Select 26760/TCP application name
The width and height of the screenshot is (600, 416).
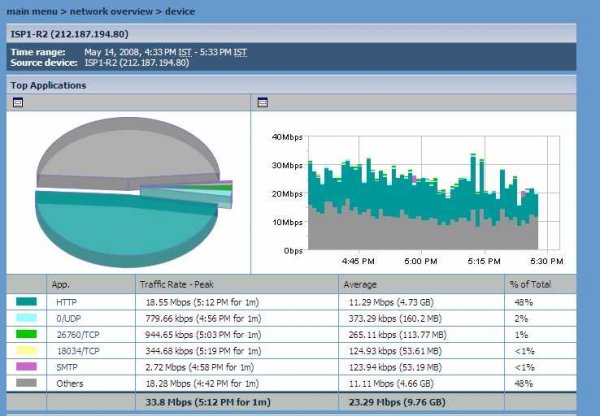pyautogui.click(x=78, y=335)
